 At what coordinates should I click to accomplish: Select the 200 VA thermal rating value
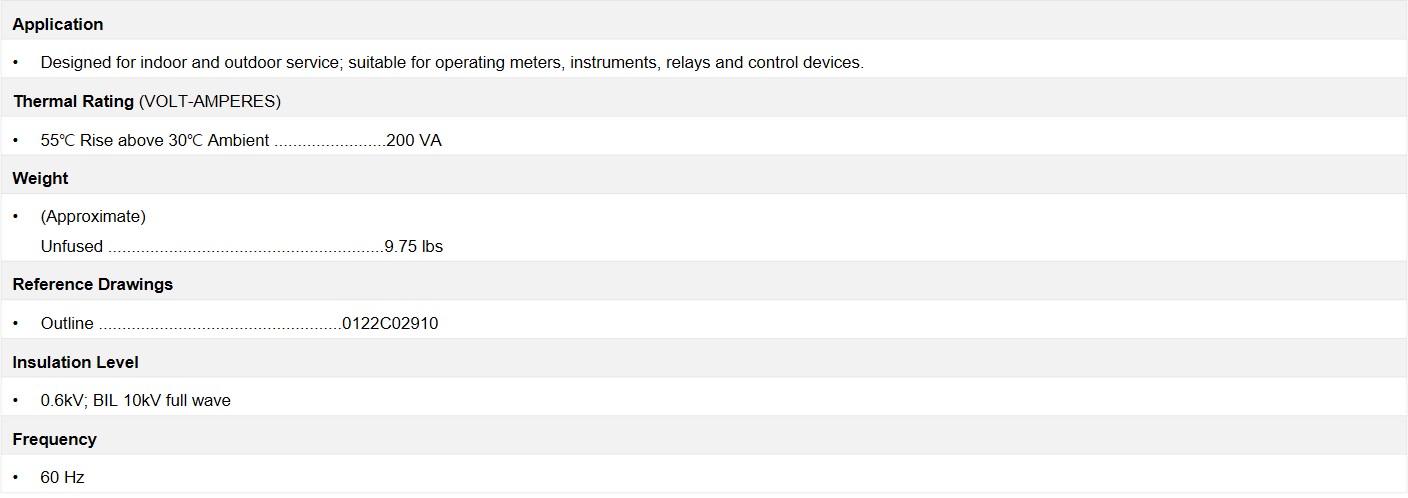pyautogui.click(x=414, y=140)
